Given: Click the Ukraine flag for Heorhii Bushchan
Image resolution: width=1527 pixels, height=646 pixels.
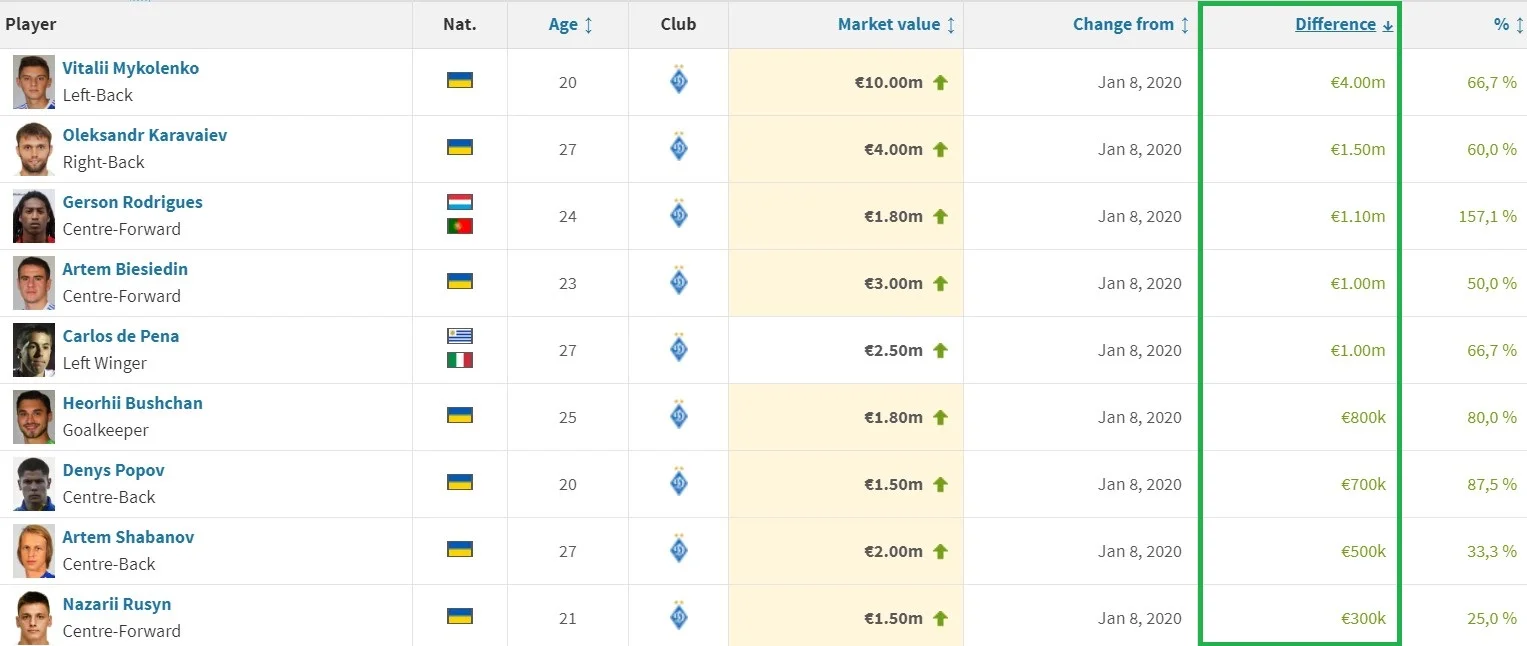Looking at the screenshot, I should 460,415.
